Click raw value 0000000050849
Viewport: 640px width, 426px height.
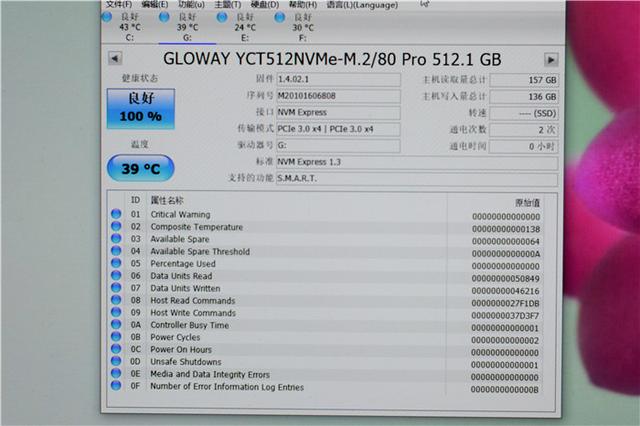(x=506, y=279)
